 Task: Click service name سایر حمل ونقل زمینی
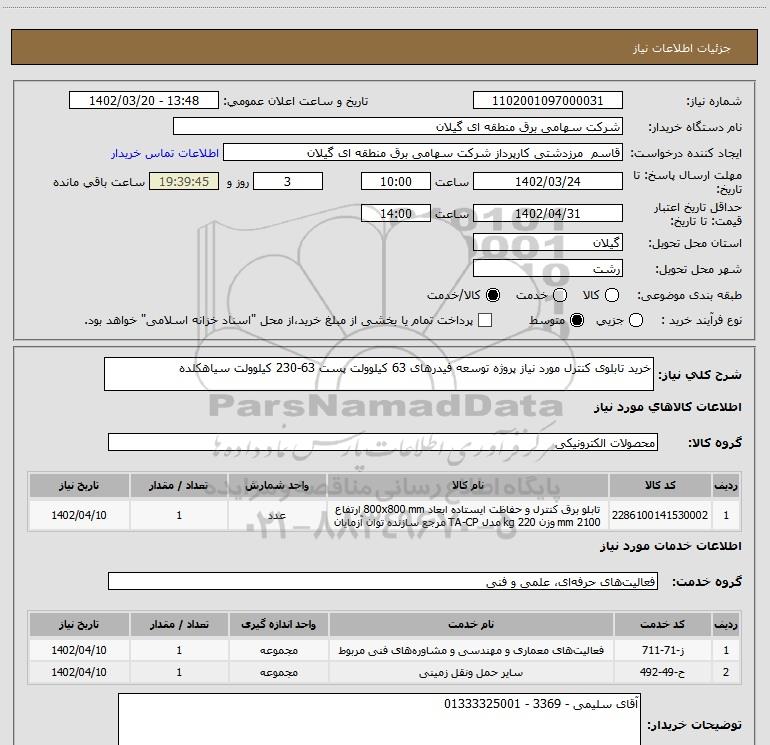pyautogui.click(x=471, y=672)
